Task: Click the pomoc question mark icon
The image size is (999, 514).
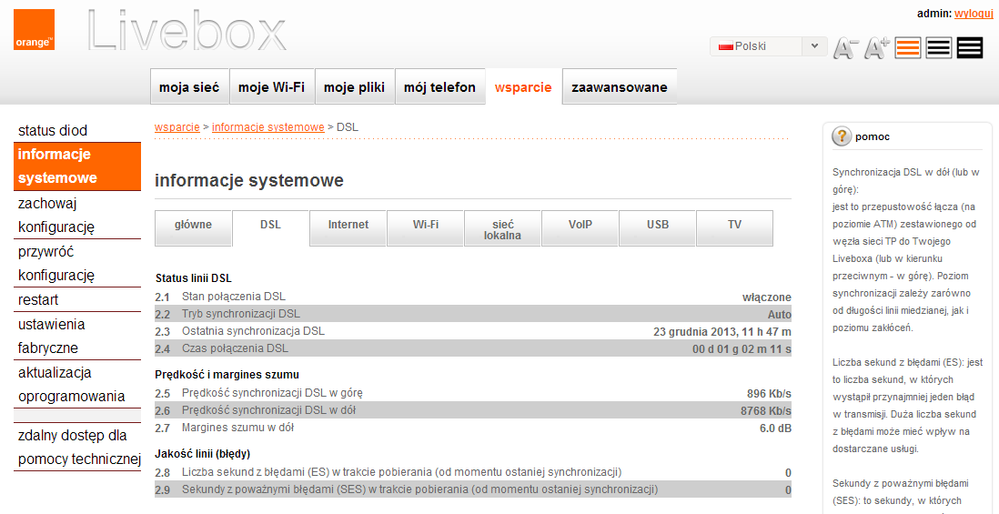Action: click(x=841, y=136)
